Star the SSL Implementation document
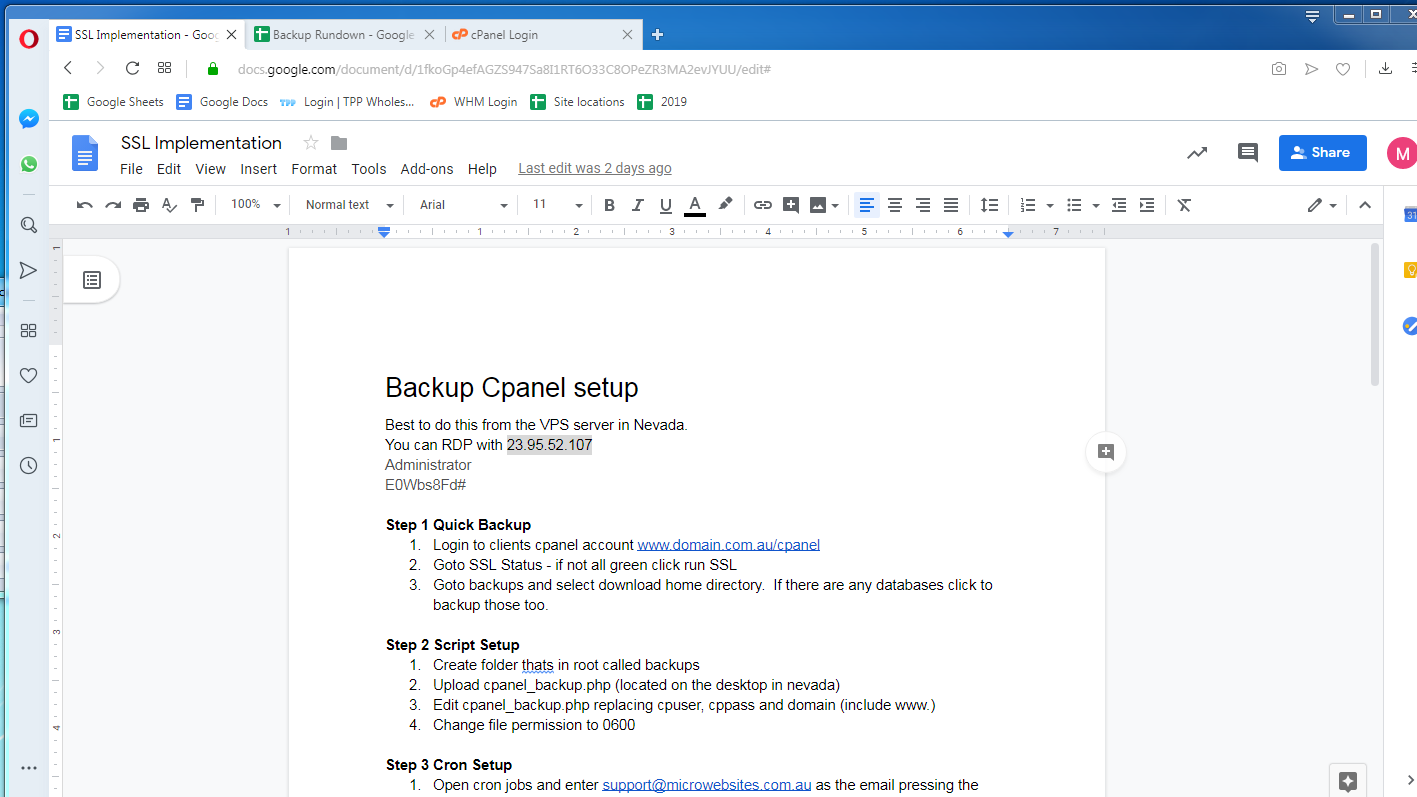 pos(311,143)
